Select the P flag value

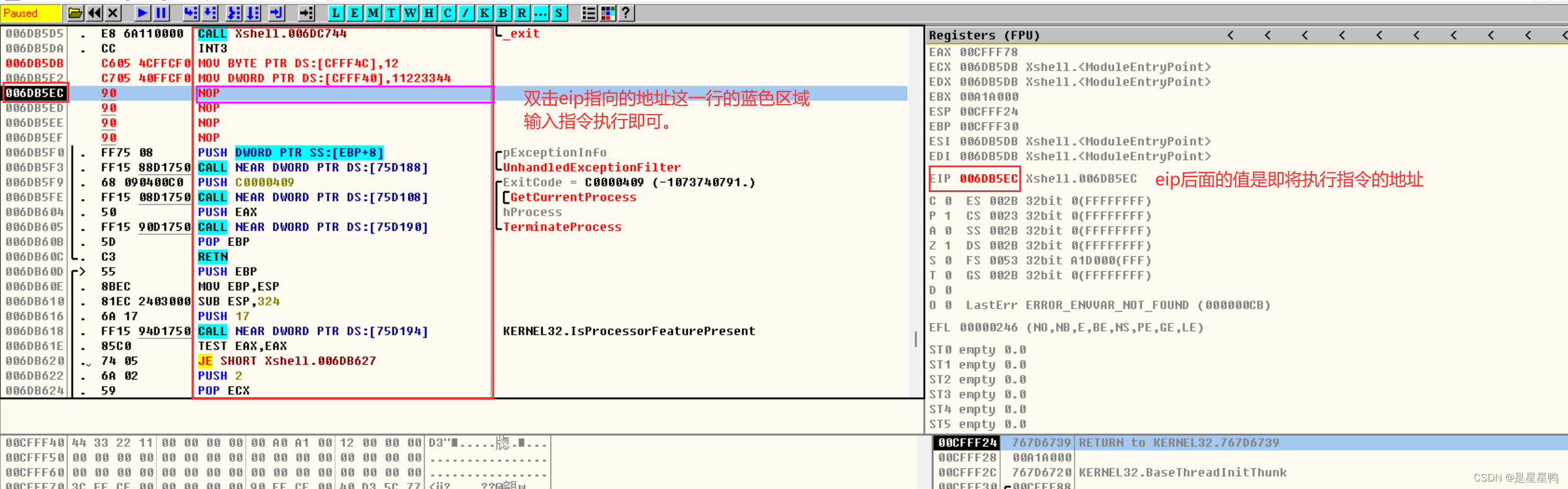tap(947, 216)
